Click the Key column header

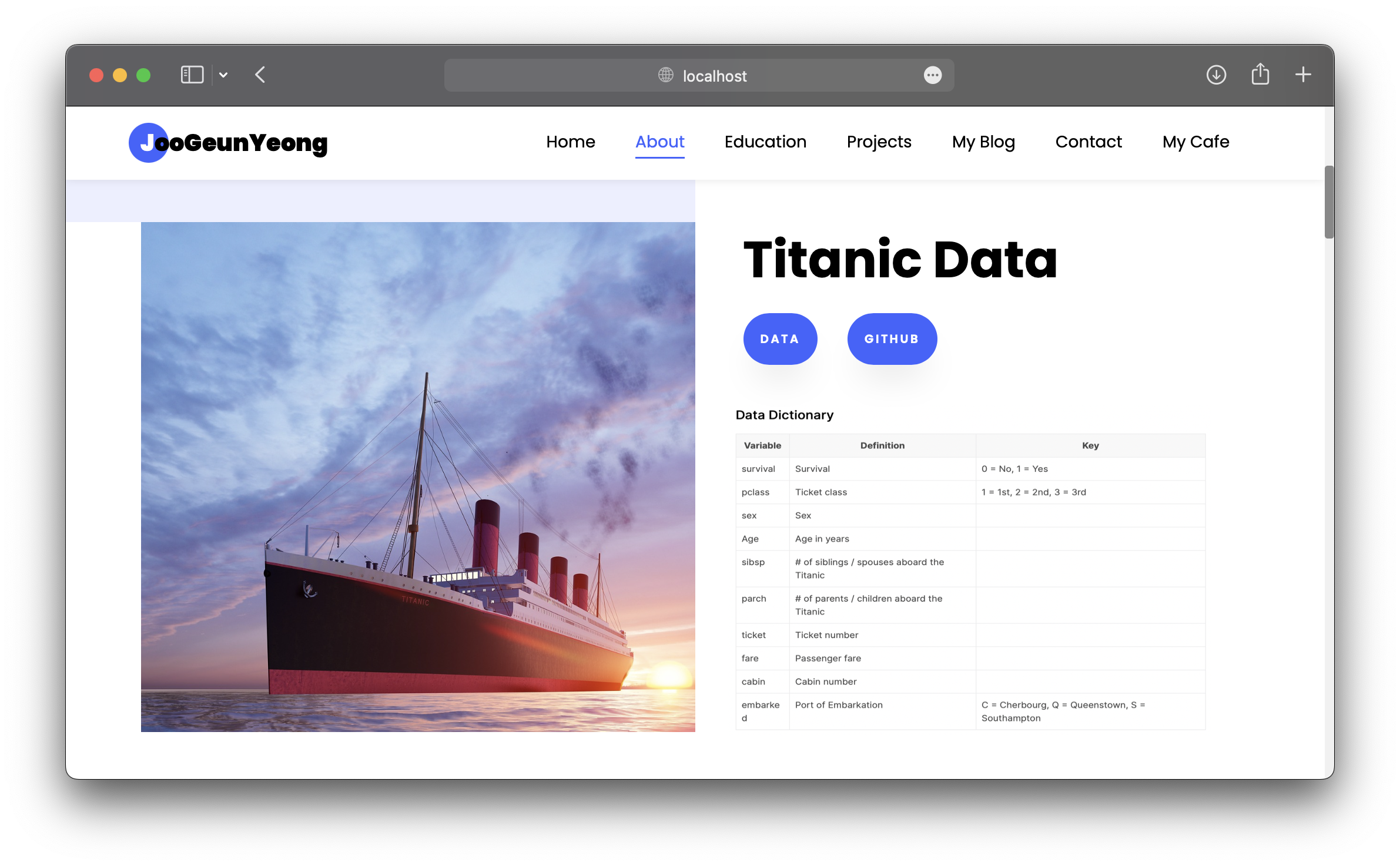[x=1090, y=445]
